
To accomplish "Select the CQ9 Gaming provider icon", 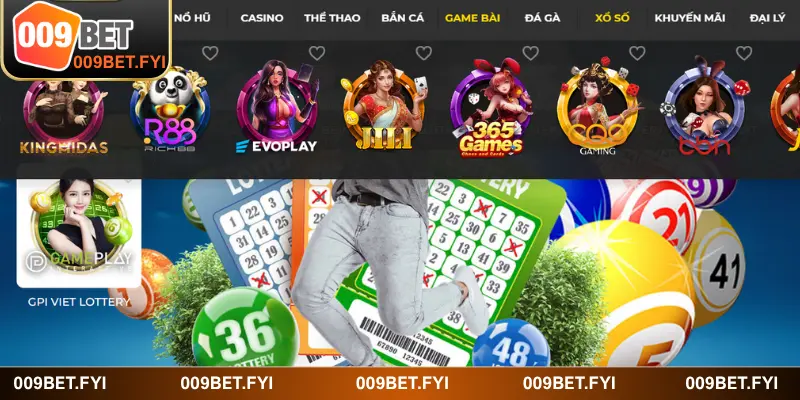I will (x=597, y=108).
